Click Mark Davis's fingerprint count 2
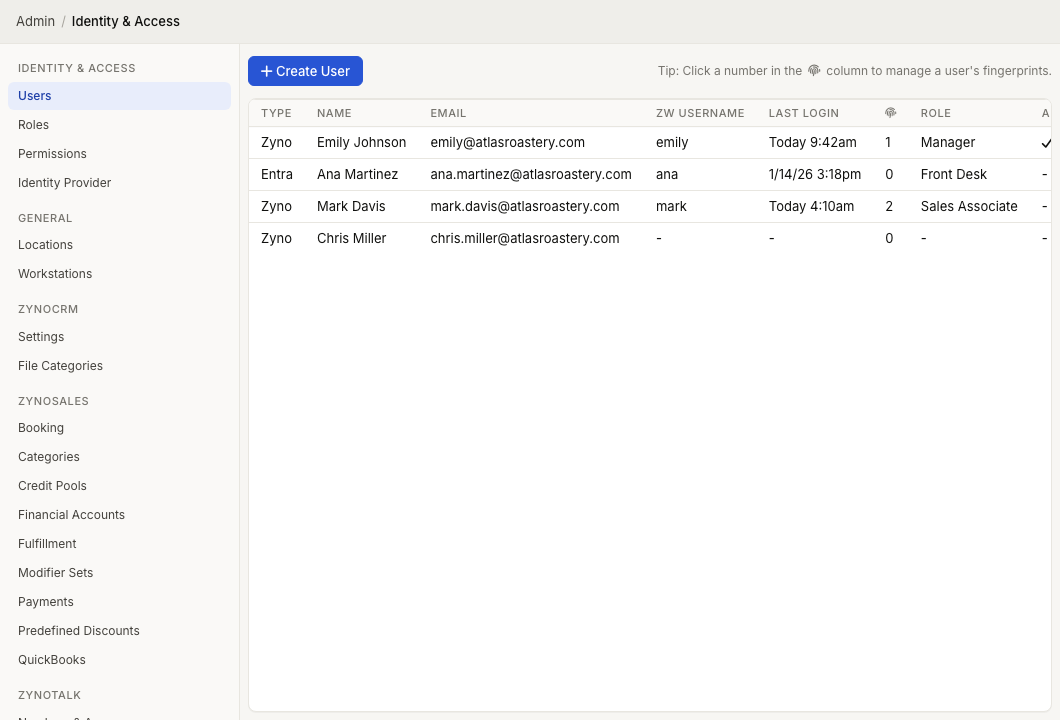Screen dimensions: 1060x720 tap(889, 206)
